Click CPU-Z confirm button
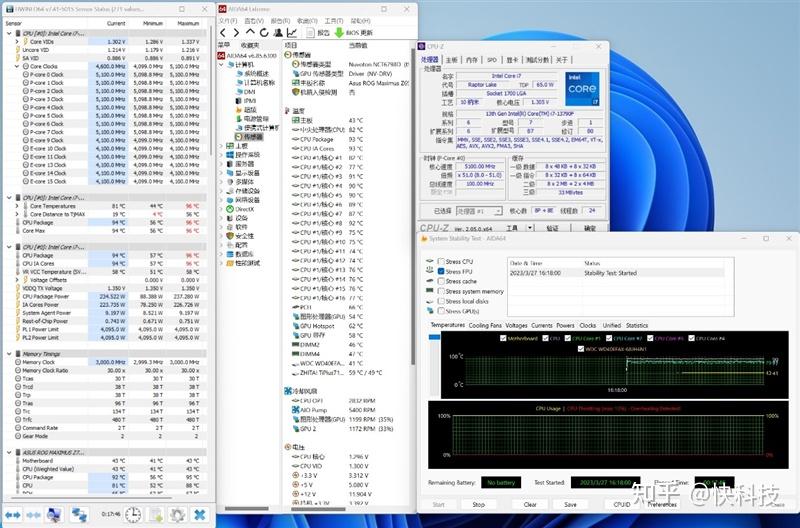Image resolution: width=800 pixels, height=528 pixels. pyautogui.click(x=590, y=228)
